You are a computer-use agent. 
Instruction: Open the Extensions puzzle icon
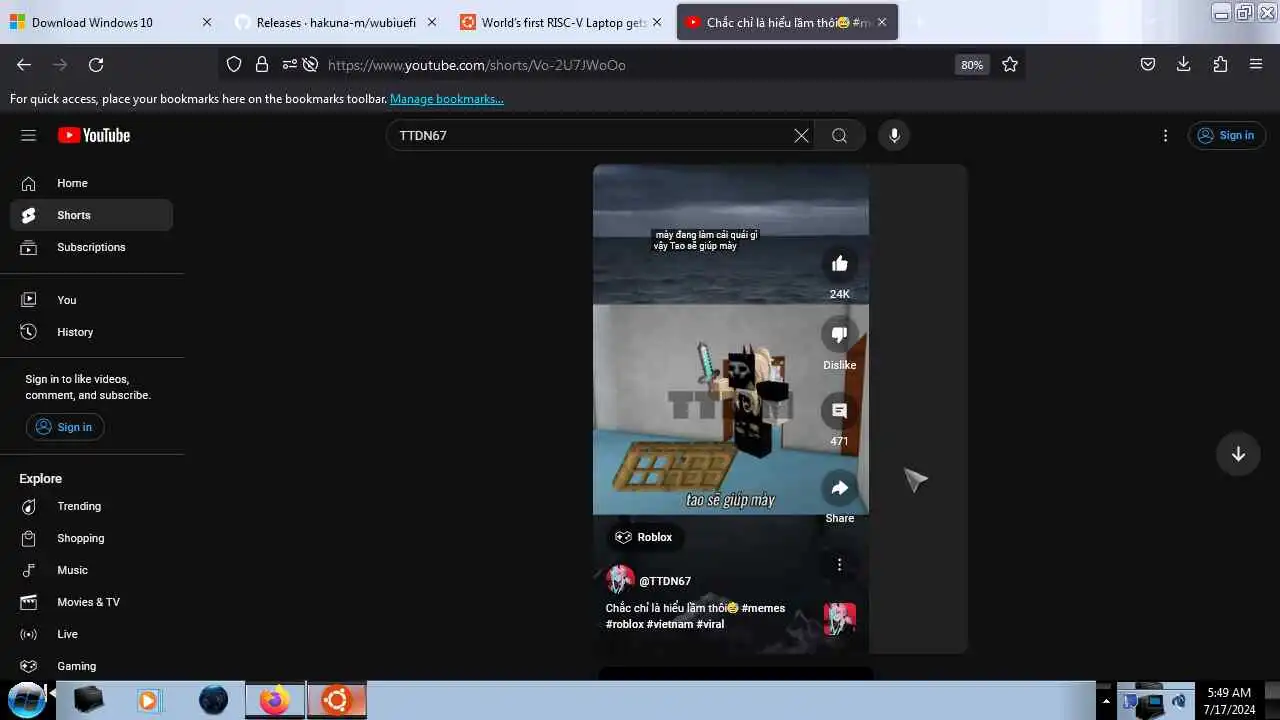1220,64
